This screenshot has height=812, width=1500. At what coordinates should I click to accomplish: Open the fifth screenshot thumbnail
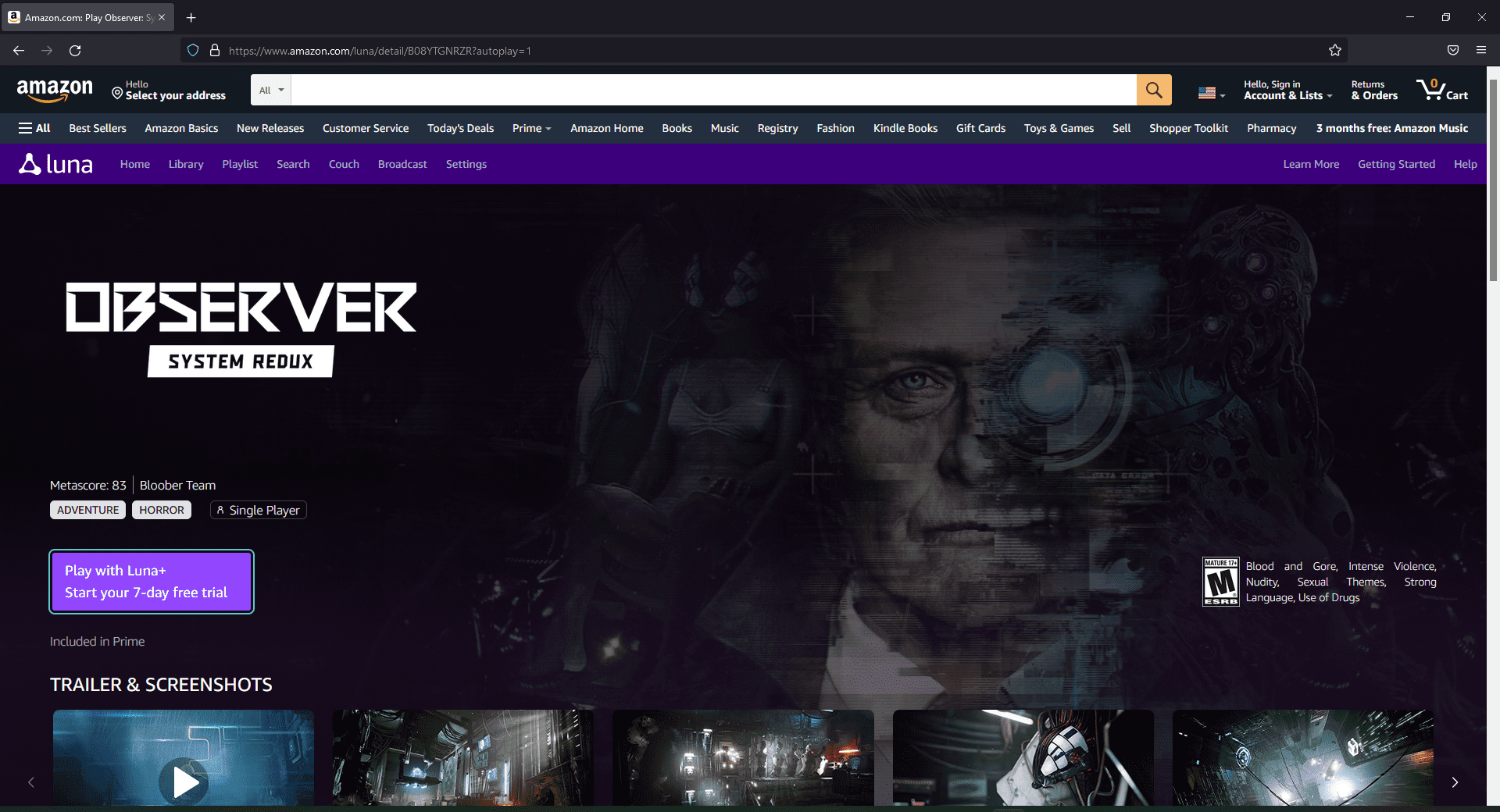click(1303, 757)
